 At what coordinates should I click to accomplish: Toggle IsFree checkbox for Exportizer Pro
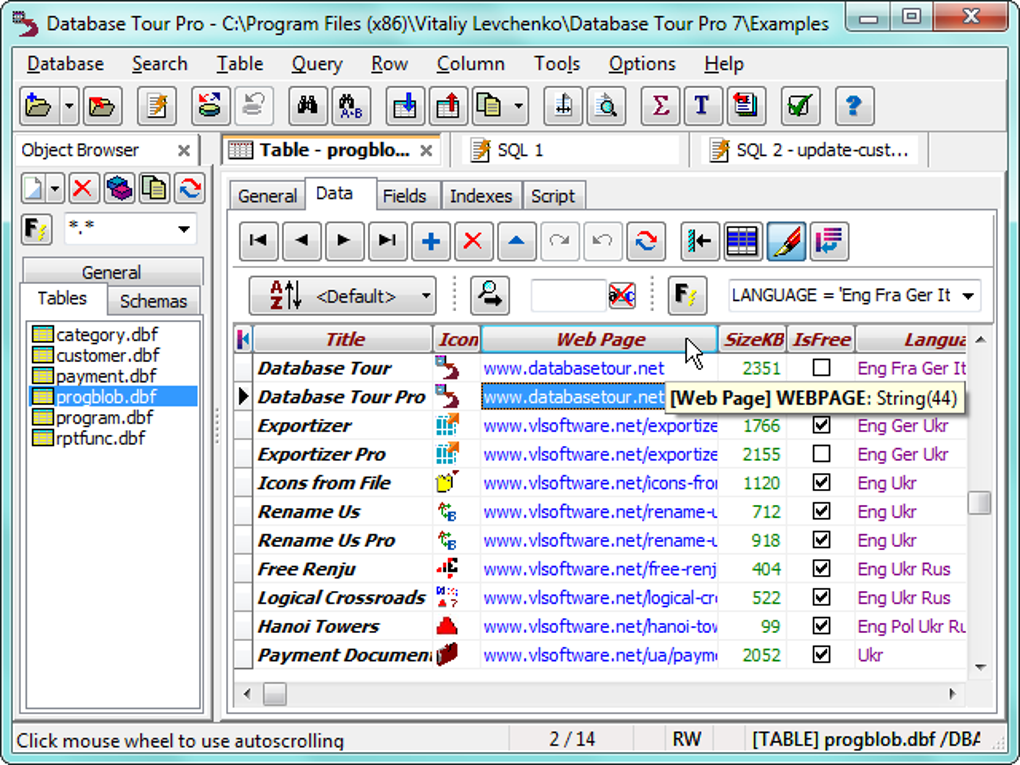click(822, 454)
